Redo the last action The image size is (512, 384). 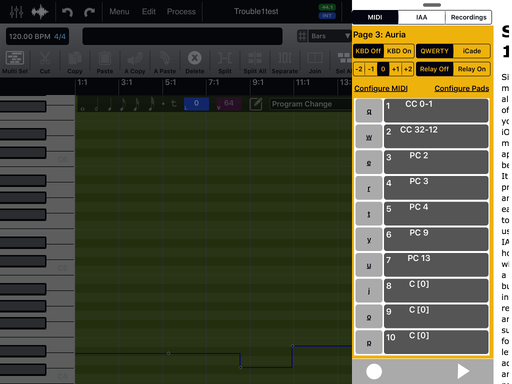coord(89,12)
